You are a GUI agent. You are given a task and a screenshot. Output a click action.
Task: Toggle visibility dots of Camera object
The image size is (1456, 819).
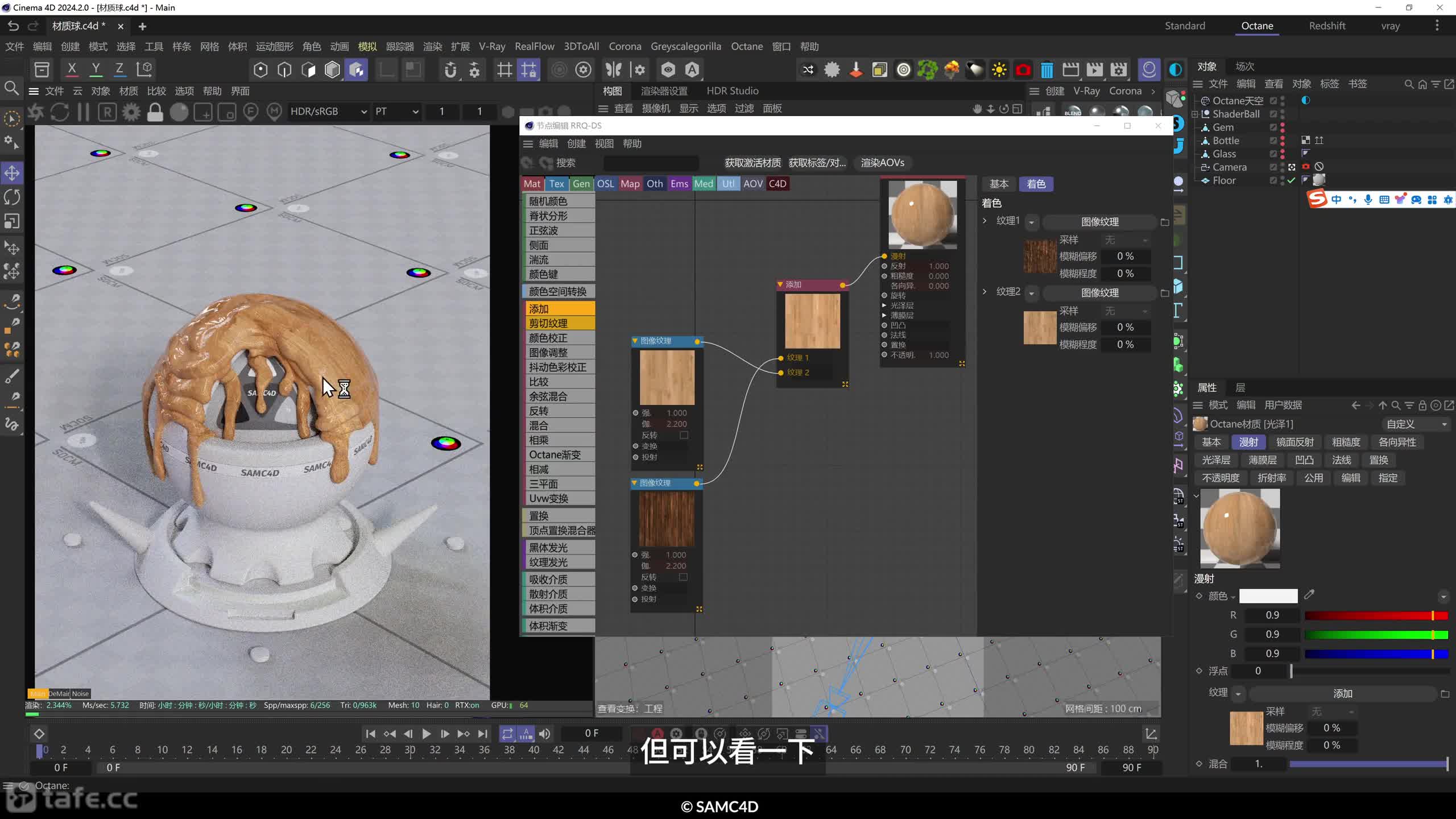click(x=1283, y=167)
